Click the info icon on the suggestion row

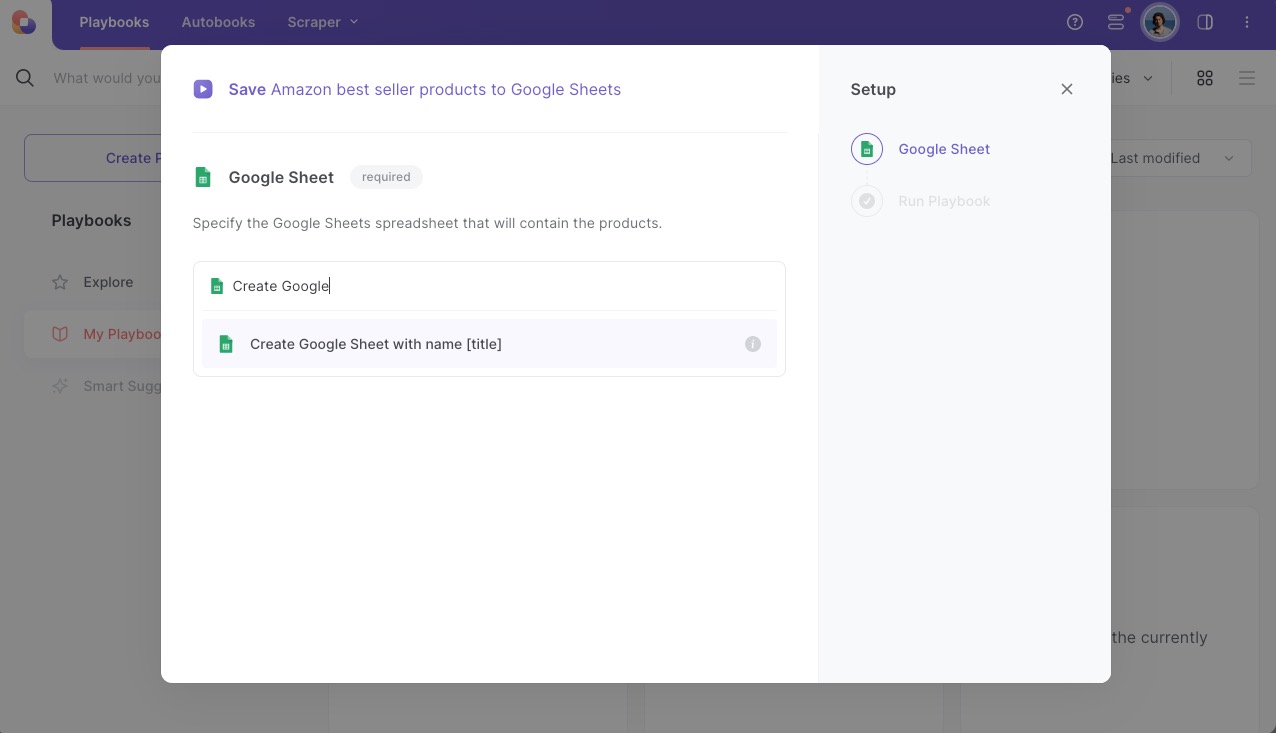point(753,344)
